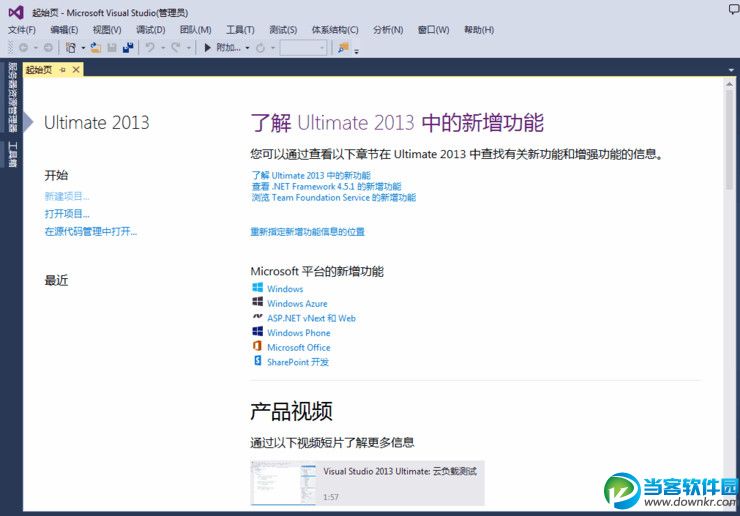Image resolution: width=740 pixels, height=516 pixels.
Task: Click the Navigate Forward toolbar icon
Action: click(48, 48)
